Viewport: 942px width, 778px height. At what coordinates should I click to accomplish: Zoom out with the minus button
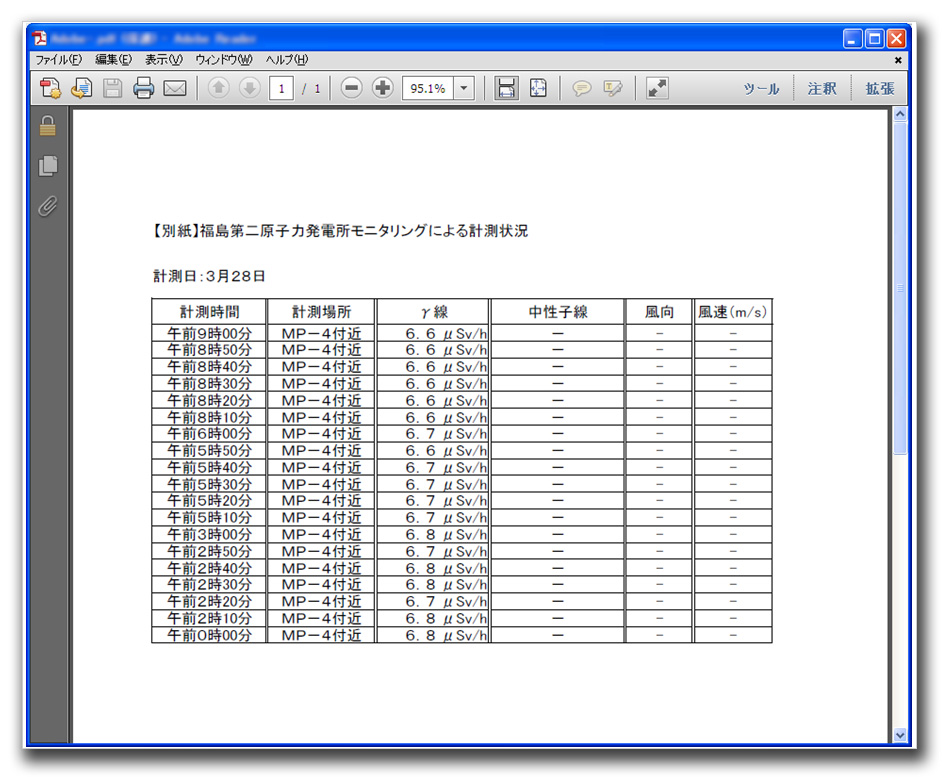(x=351, y=88)
